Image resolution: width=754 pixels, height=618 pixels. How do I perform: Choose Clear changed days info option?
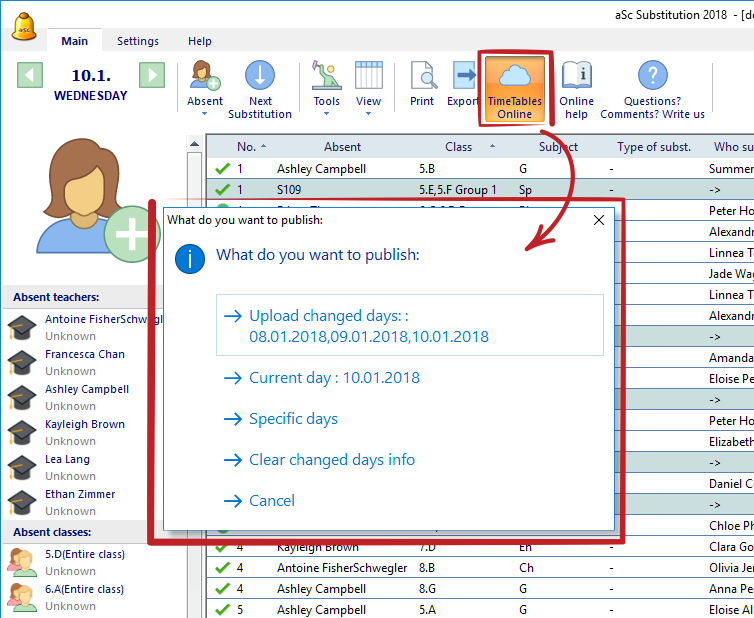coord(332,460)
